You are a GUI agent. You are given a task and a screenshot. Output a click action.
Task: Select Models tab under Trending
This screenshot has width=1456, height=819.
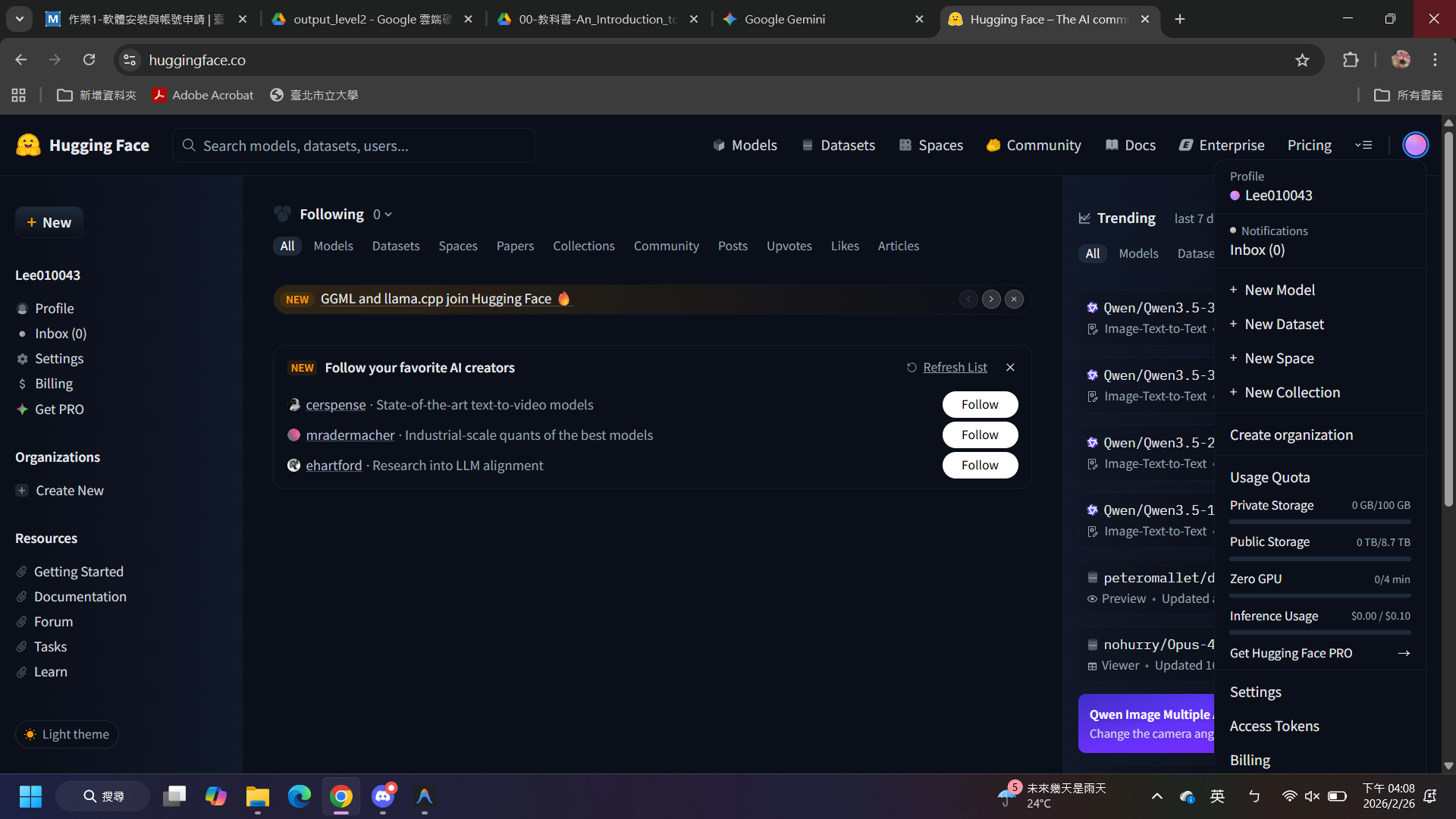tap(1138, 253)
